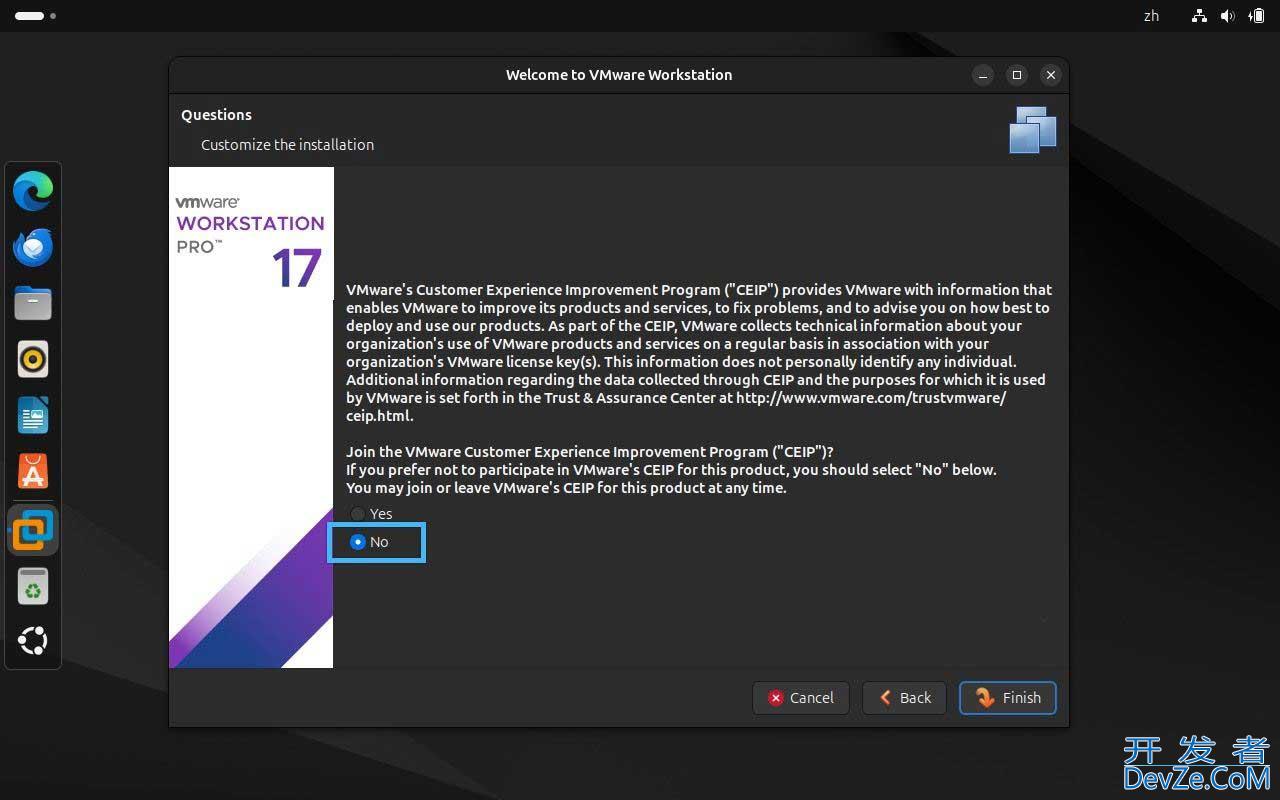Click the network status icon in top bar
Image resolution: width=1280 pixels, height=800 pixels.
pyautogui.click(x=1199, y=16)
